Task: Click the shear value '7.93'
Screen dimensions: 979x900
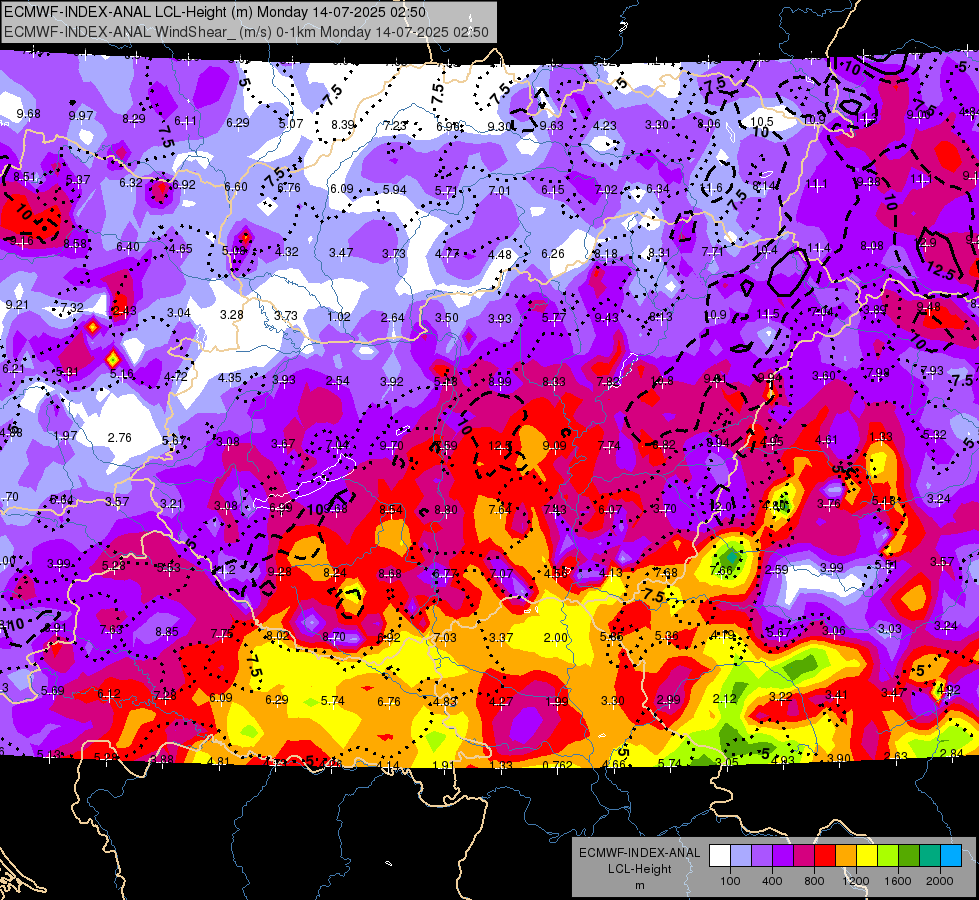Action: pos(932,370)
